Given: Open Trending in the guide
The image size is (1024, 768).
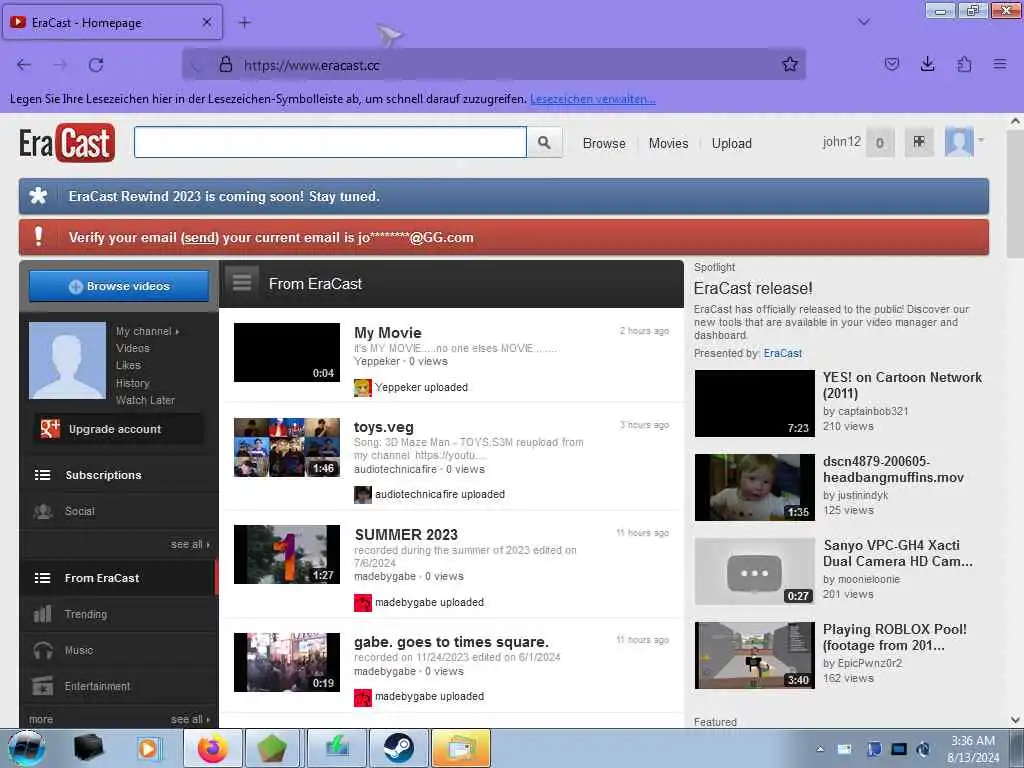Looking at the screenshot, I should click(118, 614).
